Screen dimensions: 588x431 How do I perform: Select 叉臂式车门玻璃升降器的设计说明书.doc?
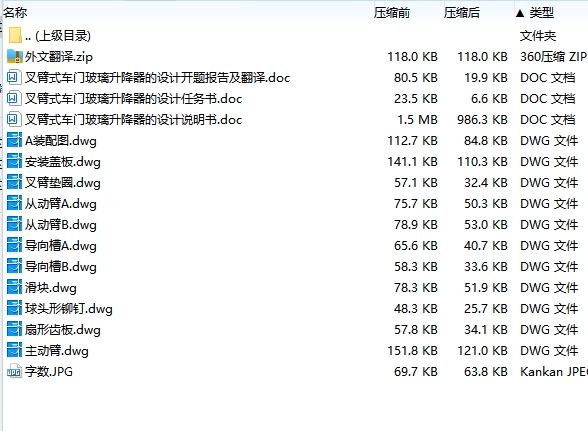coord(134,120)
